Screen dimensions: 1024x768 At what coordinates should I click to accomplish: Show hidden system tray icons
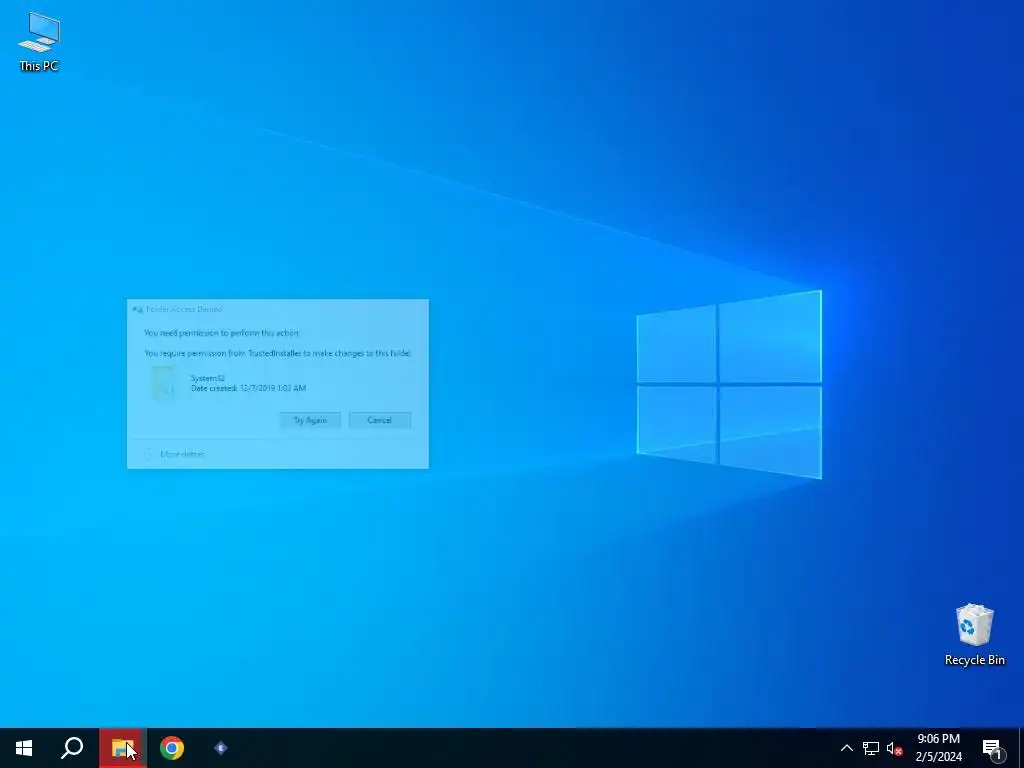[846, 748]
